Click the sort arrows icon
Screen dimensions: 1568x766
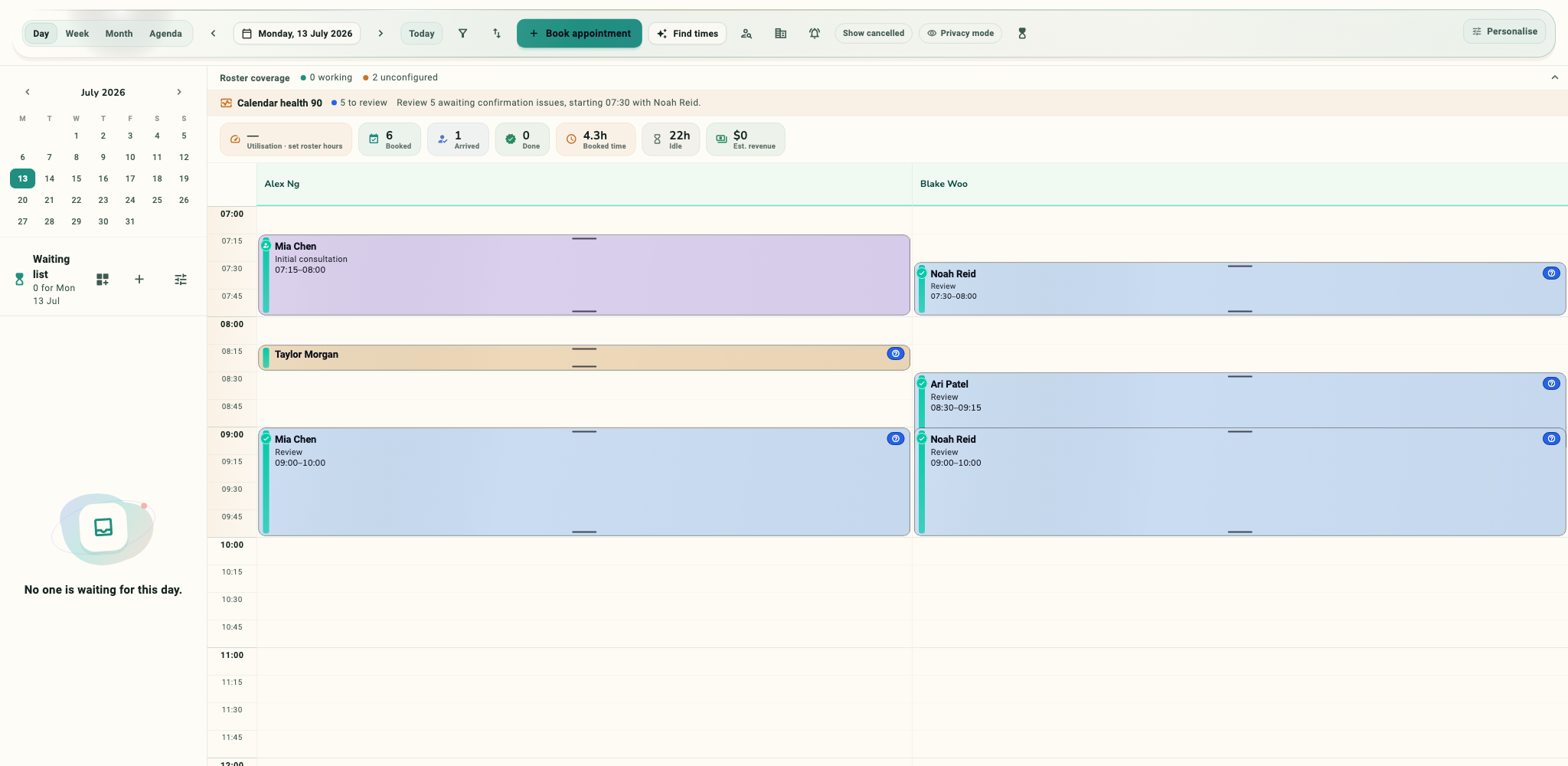(x=496, y=34)
